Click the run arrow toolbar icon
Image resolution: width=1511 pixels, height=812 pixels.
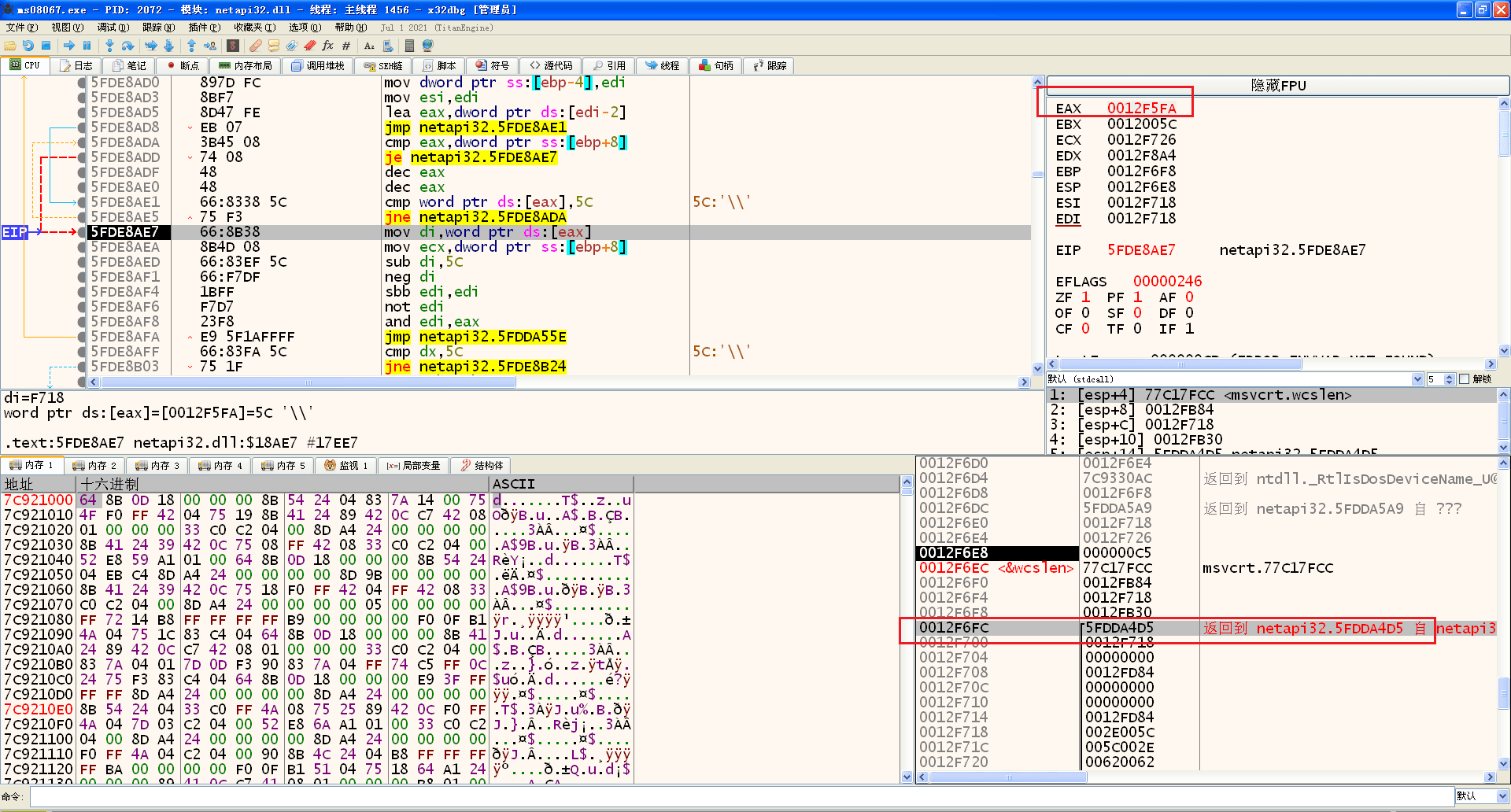pyautogui.click(x=69, y=46)
